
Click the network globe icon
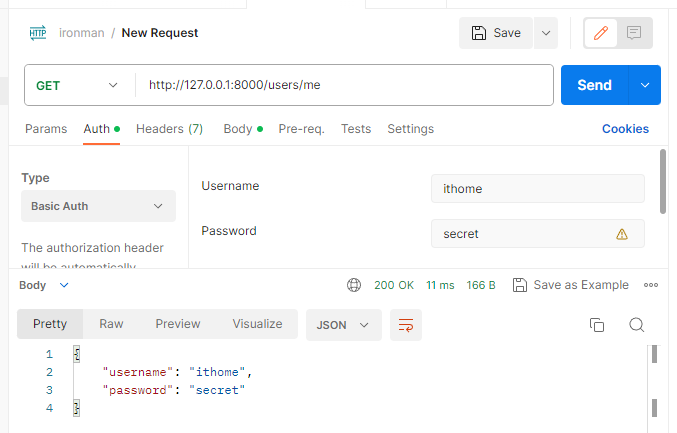pyautogui.click(x=354, y=285)
